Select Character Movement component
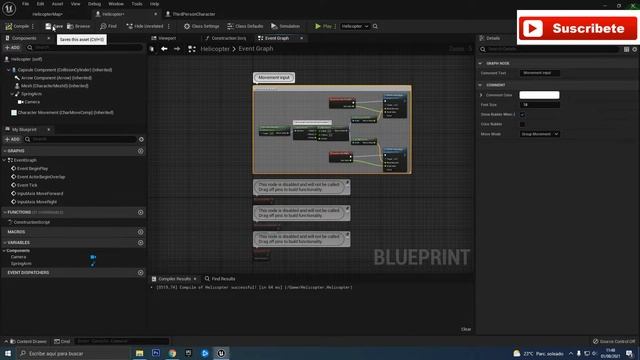This screenshot has height=360, width=640. click(65, 113)
